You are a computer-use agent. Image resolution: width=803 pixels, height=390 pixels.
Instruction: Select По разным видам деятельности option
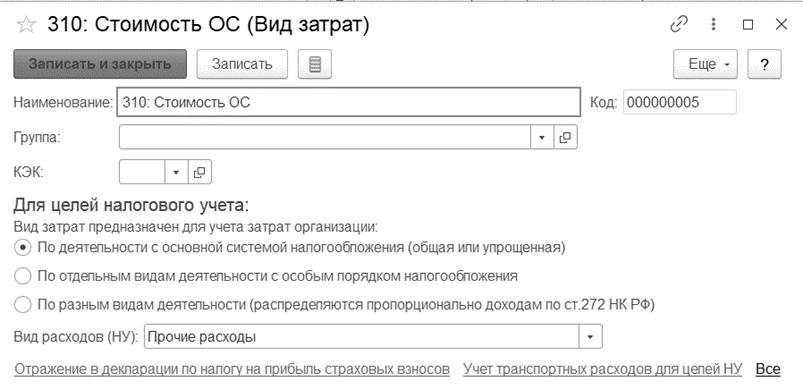click(x=334, y=305)
